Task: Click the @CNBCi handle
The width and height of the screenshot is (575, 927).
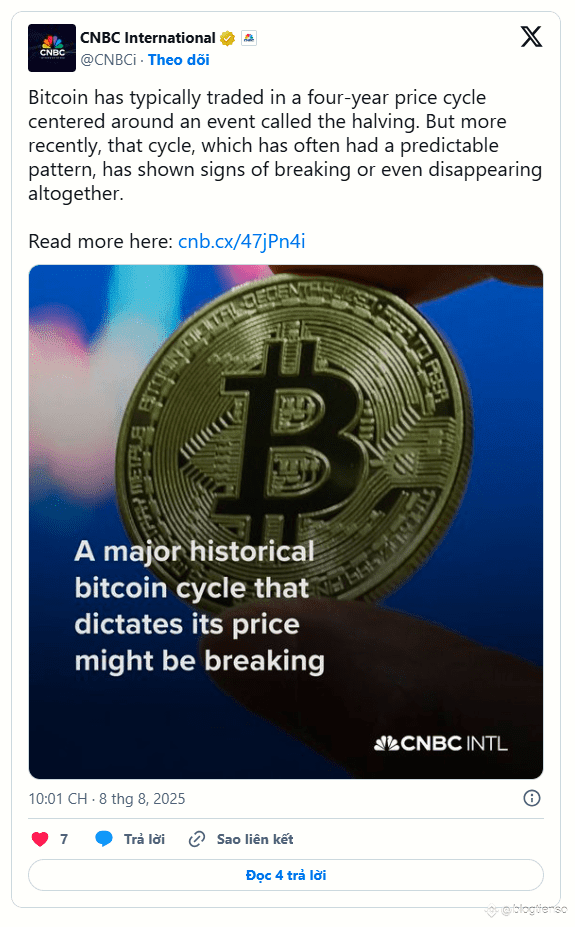Action: coord(108,60)
